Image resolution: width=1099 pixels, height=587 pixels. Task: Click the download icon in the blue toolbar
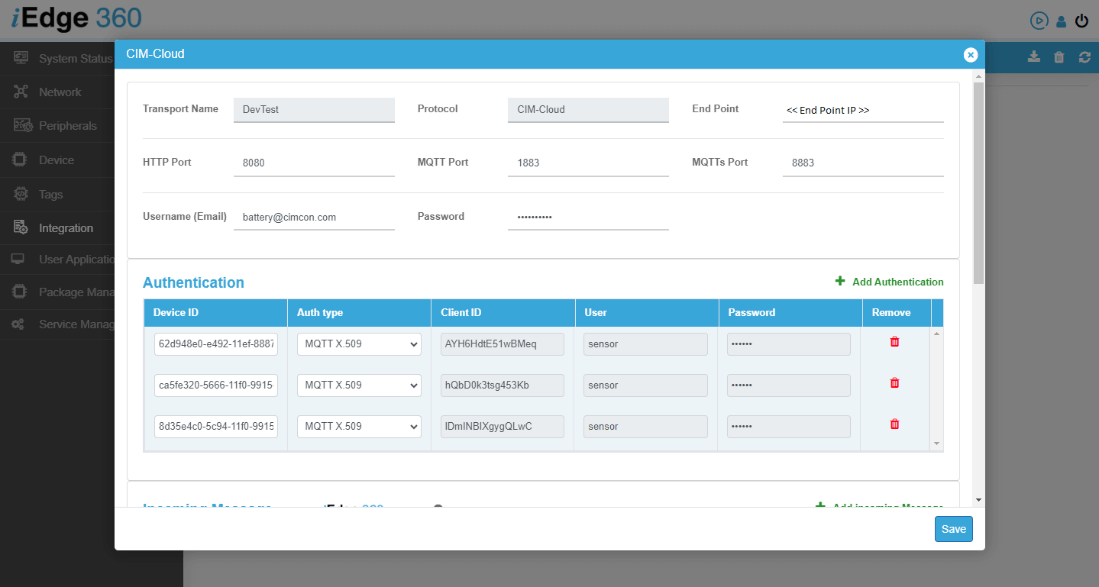[1034, 58]
